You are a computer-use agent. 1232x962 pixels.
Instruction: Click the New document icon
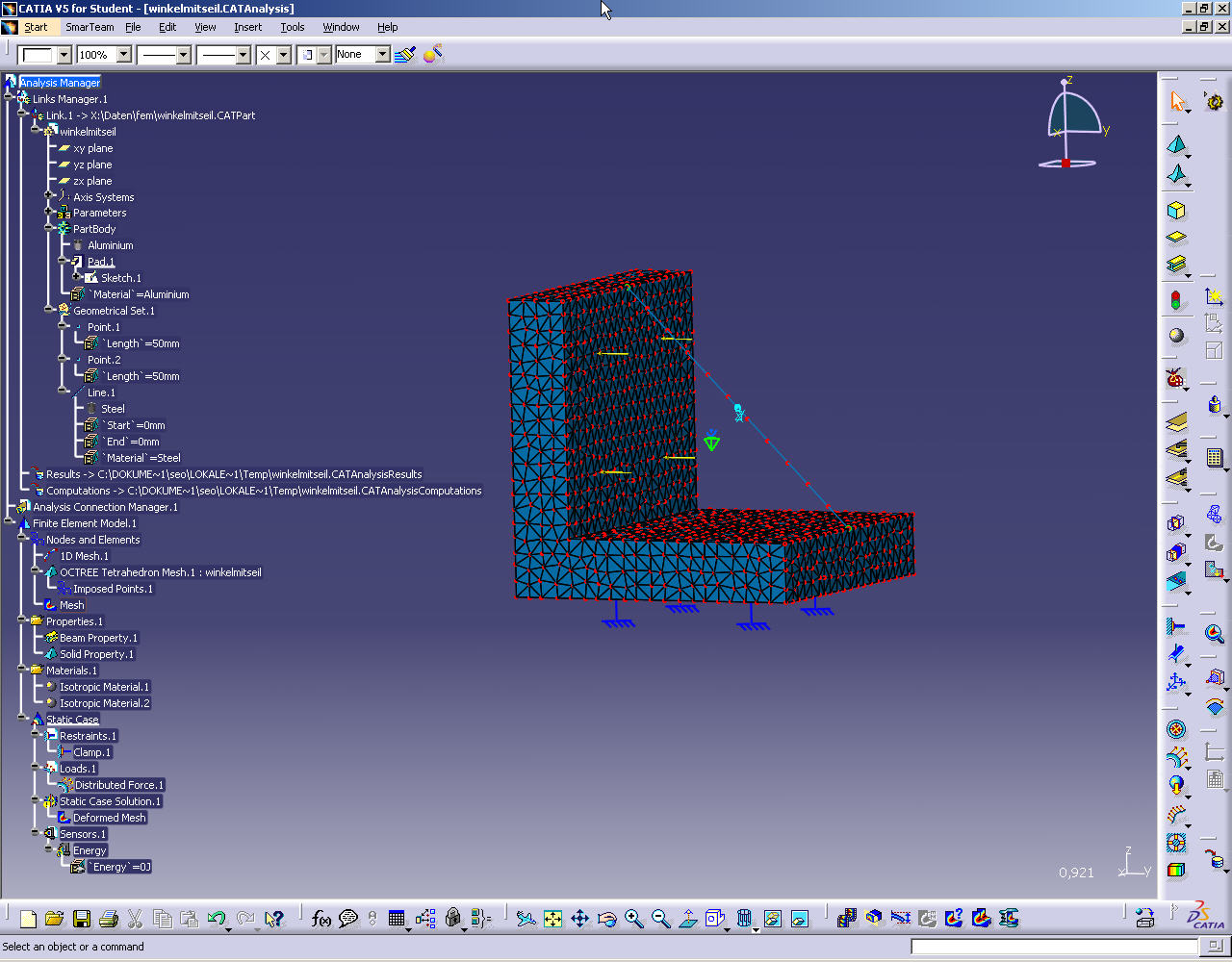(x=28, y=919)
